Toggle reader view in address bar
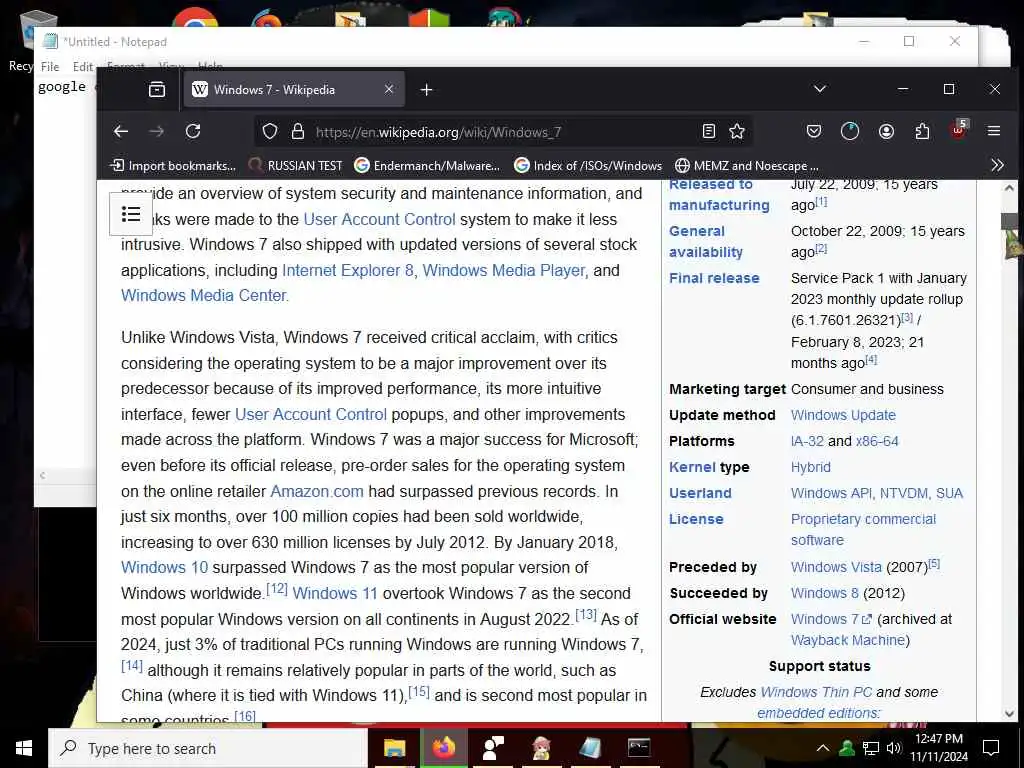Screen dimensions: 1024x768 pos(709,131)
